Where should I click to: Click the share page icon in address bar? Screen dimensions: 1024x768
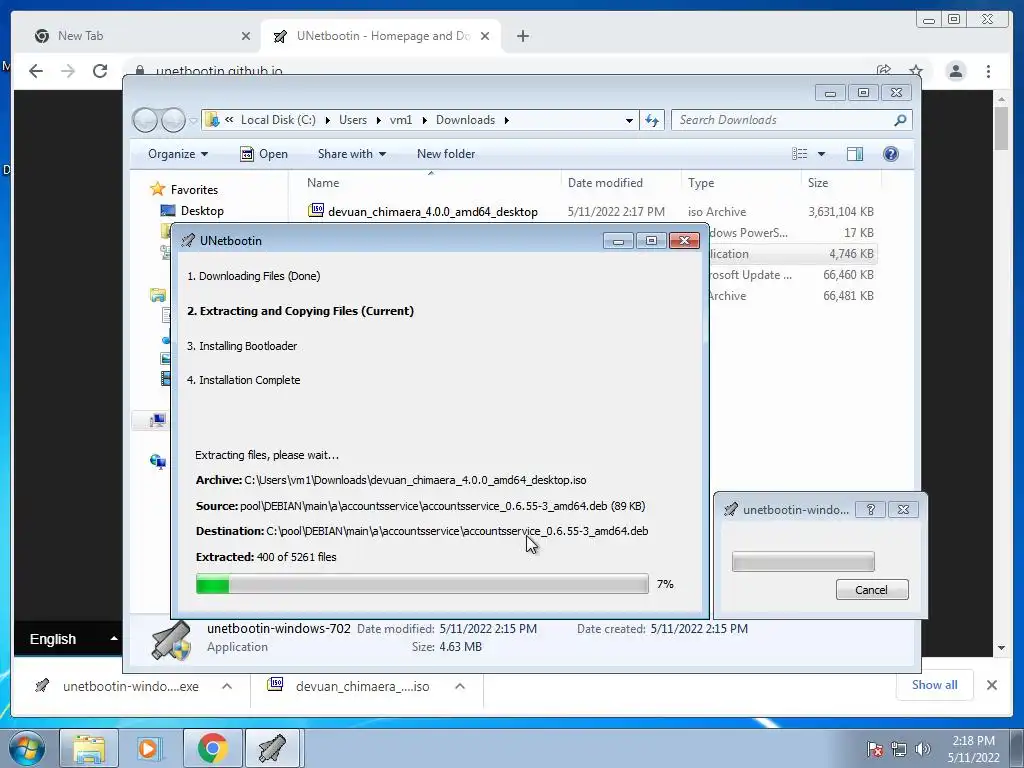[x=884, y=70]
